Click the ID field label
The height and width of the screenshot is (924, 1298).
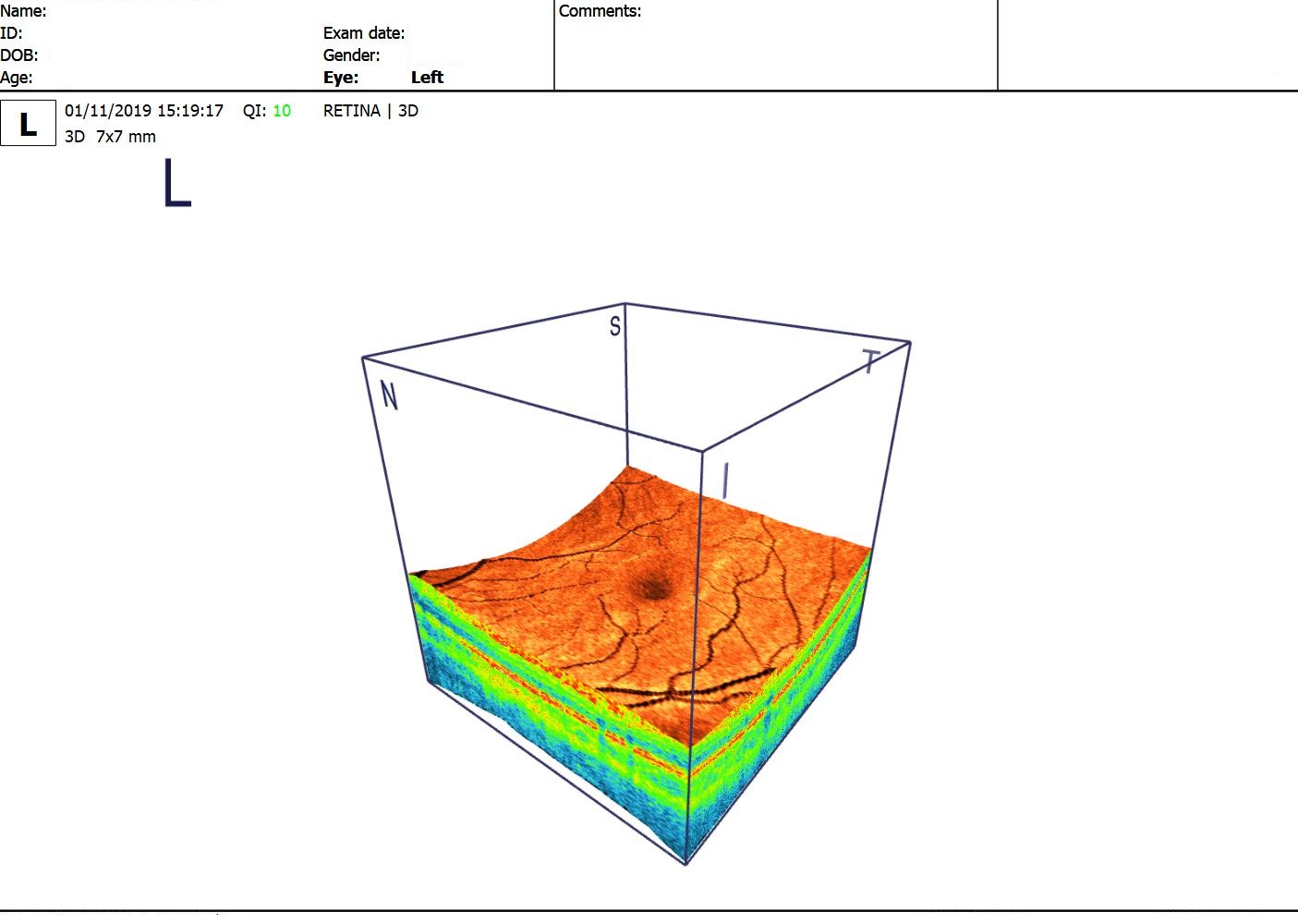(11, 33)
